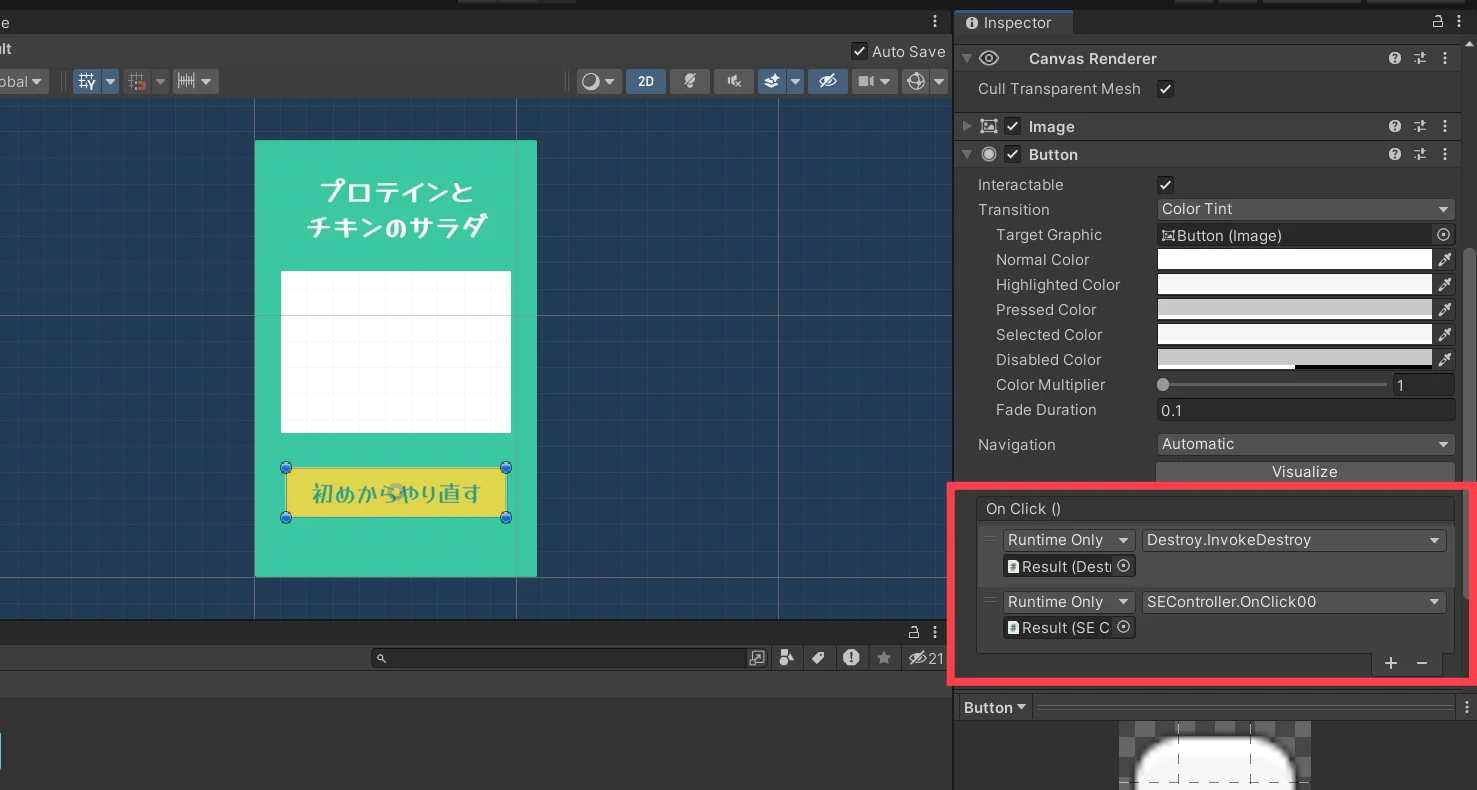Open Canvas Renderer component options menu
The height and width of the screenshot is (790, 1477).
coord(1445,59)
